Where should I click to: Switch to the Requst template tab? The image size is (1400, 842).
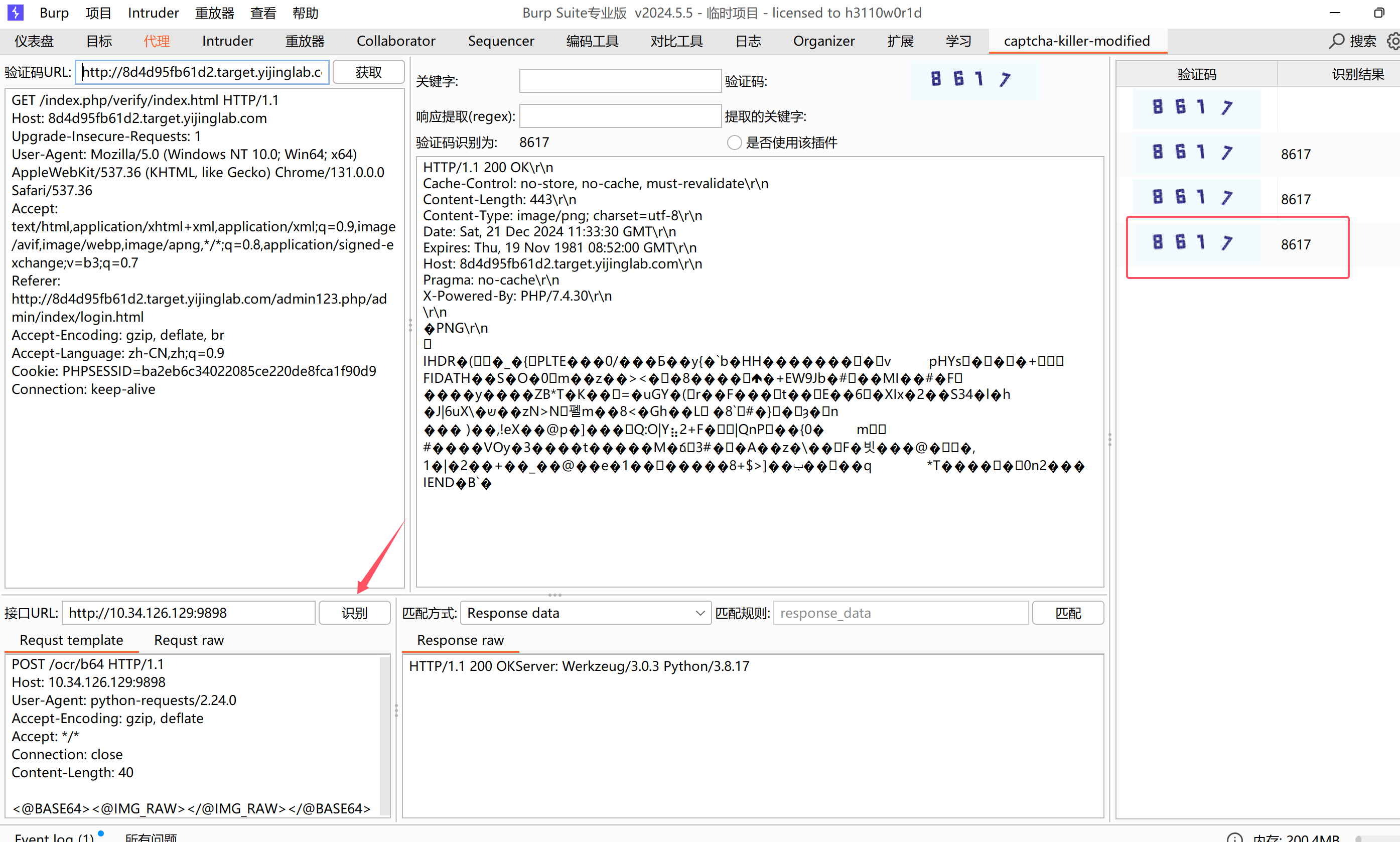[71, 640]
